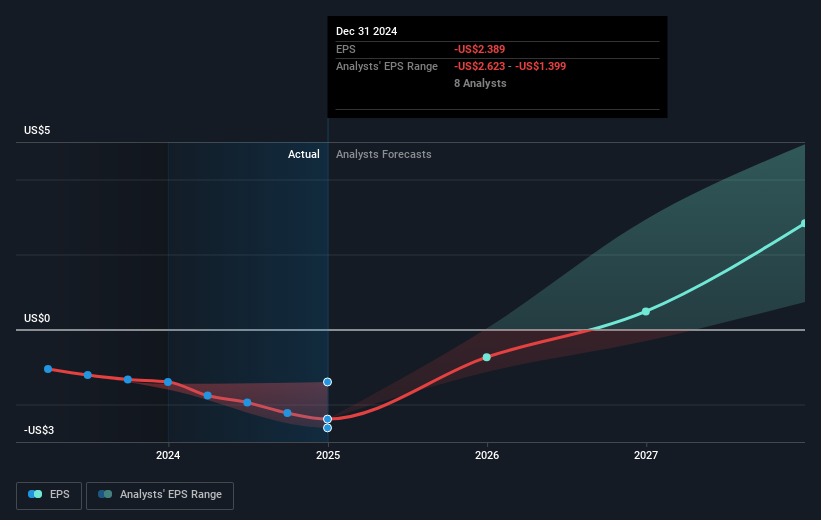Click the -US$1.399 range value in tooltip
Viewport: 821px width, 520px height.
pos(540,67)
